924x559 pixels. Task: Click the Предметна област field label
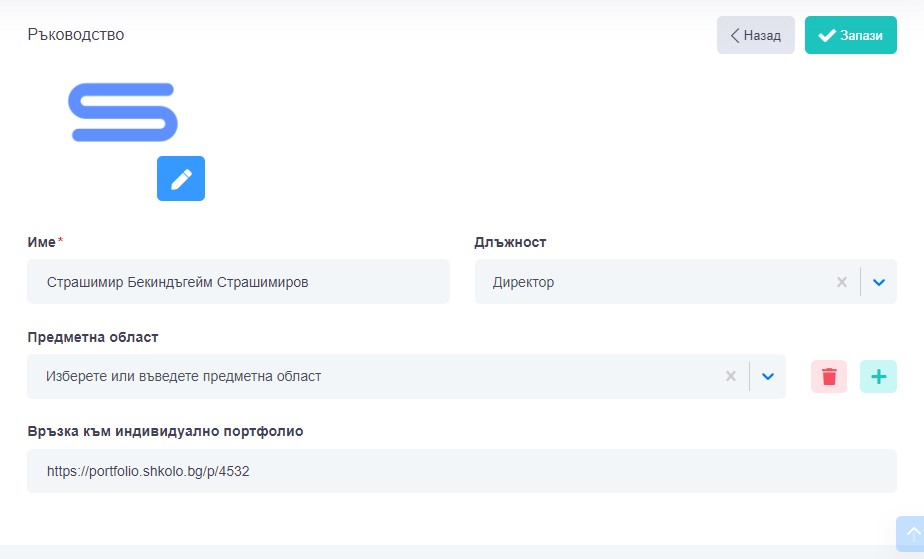93,337
